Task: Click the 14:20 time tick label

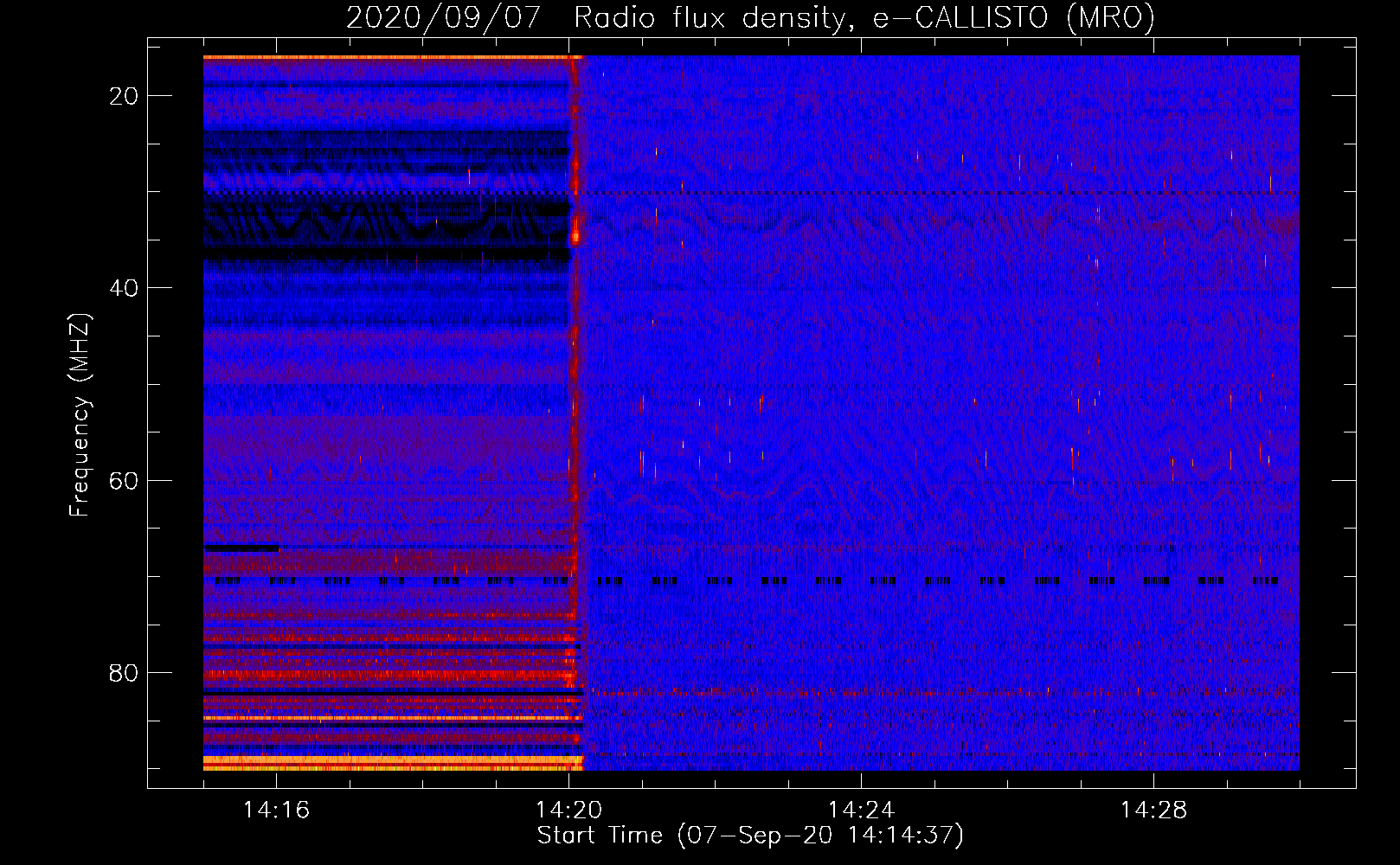Action: point(568,810)
